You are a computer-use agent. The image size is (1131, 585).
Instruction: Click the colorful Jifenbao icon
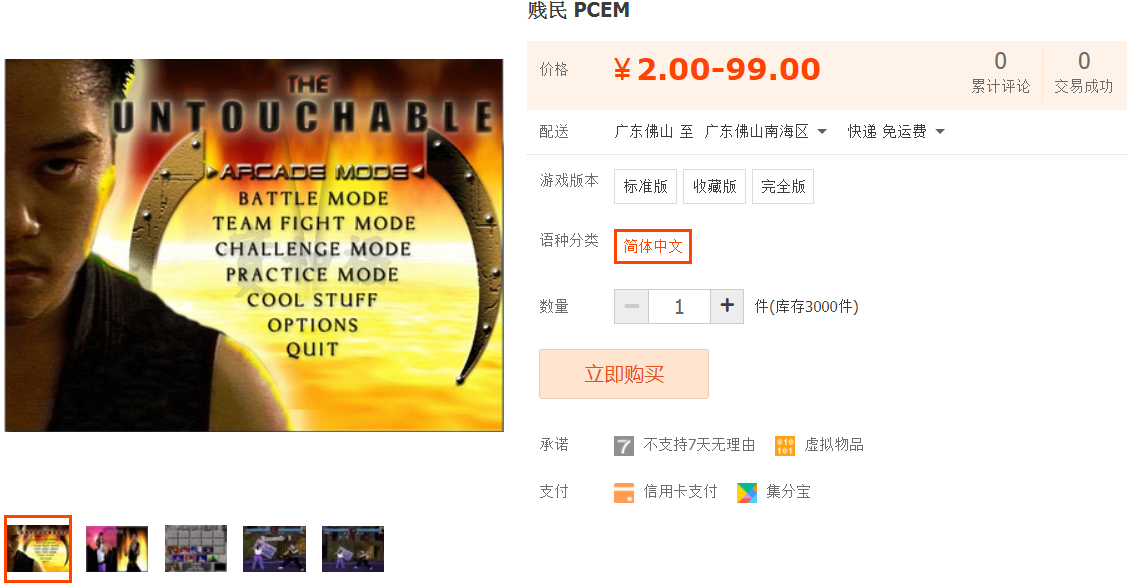[747, 492]
